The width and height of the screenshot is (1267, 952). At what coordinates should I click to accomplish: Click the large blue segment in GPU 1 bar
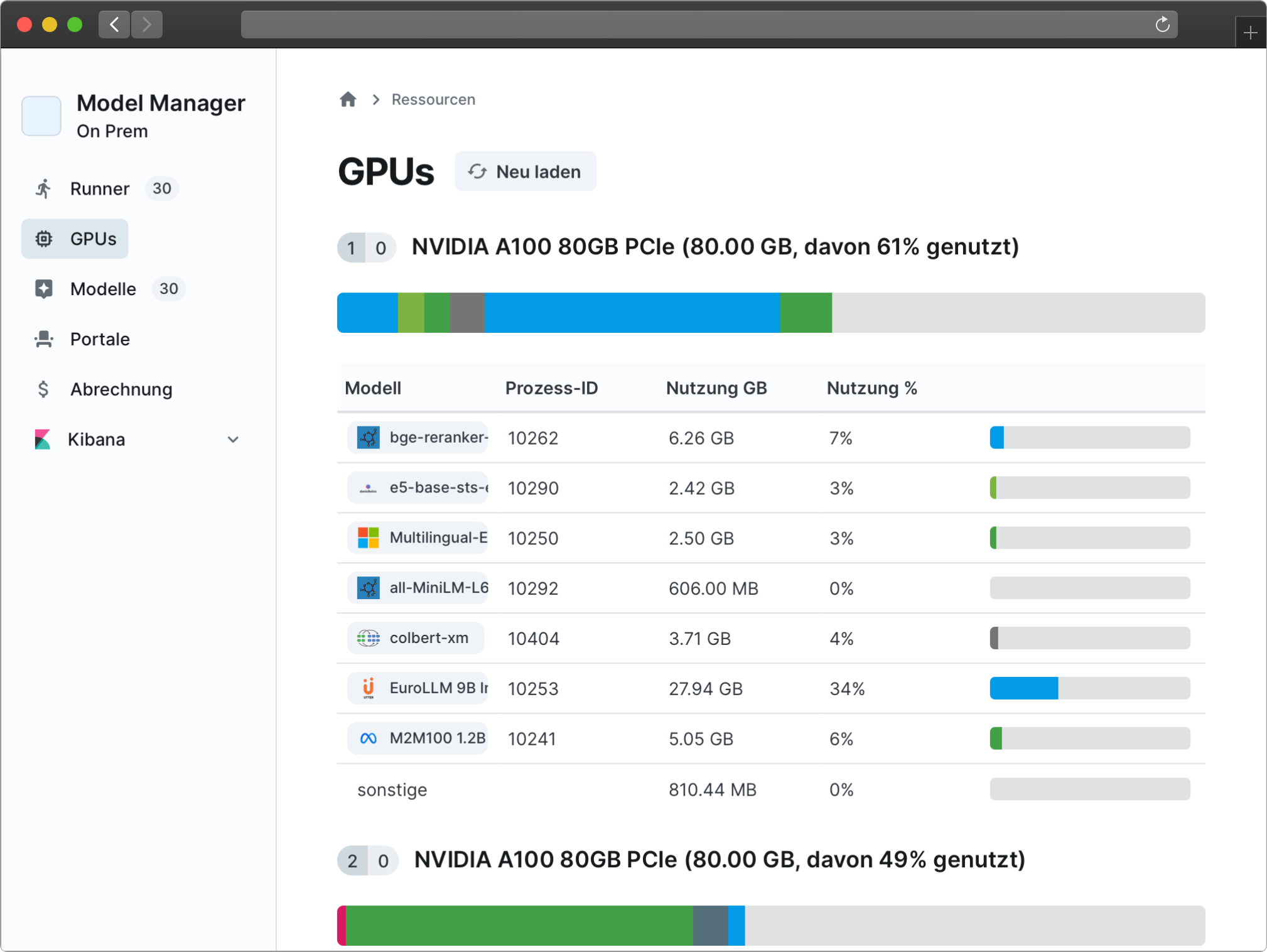(x=631, y=313)
